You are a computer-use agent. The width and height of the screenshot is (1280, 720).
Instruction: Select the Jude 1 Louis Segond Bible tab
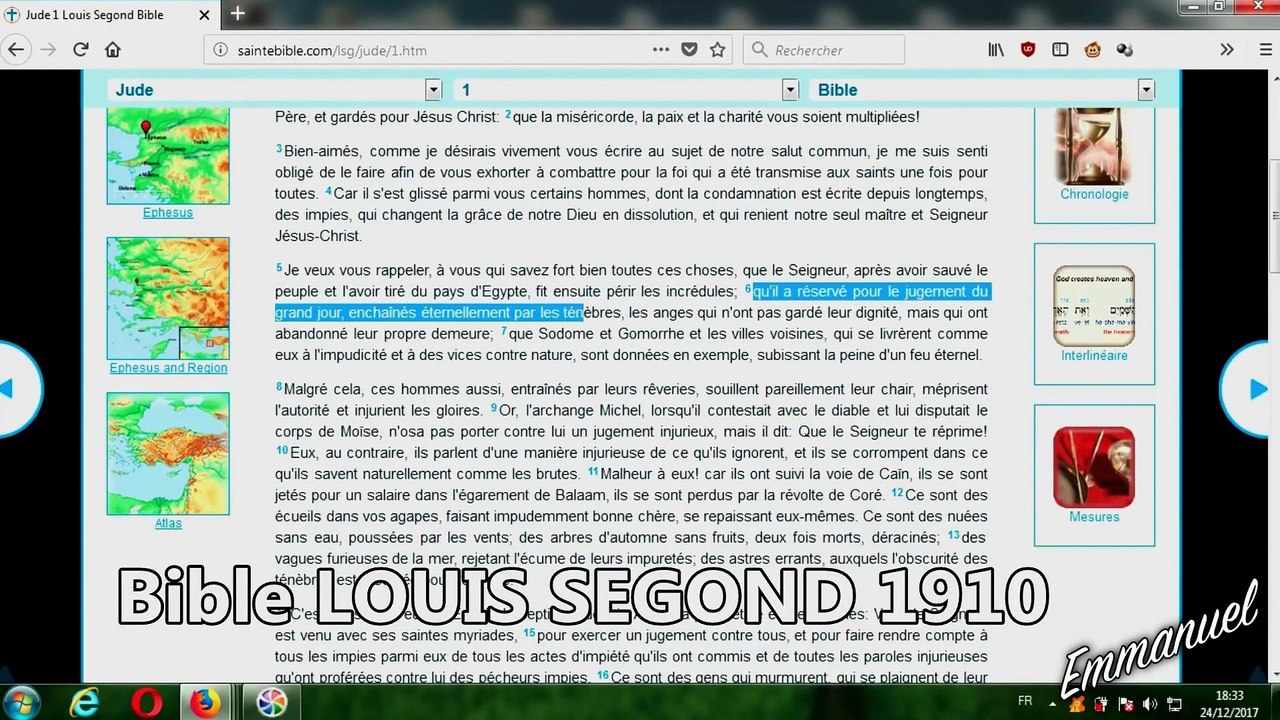pos(110,14)
